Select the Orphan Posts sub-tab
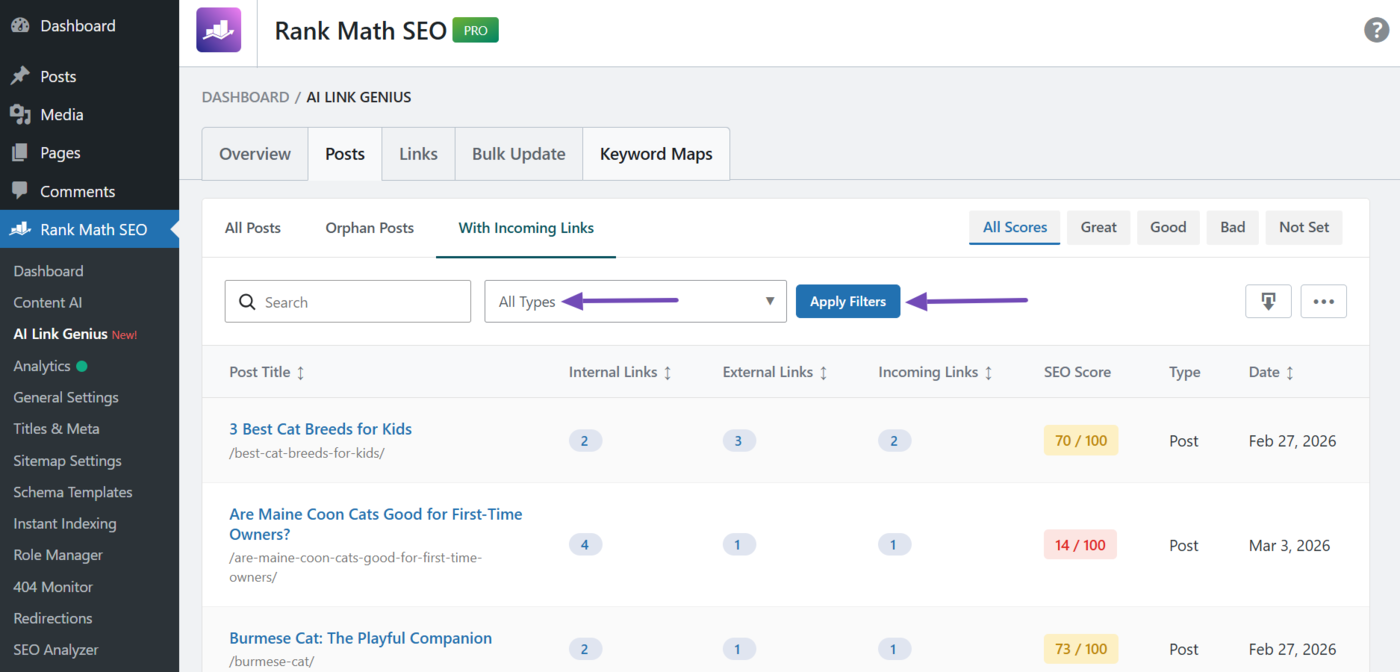Screen dimensions: 1400x672 [370, 228]
